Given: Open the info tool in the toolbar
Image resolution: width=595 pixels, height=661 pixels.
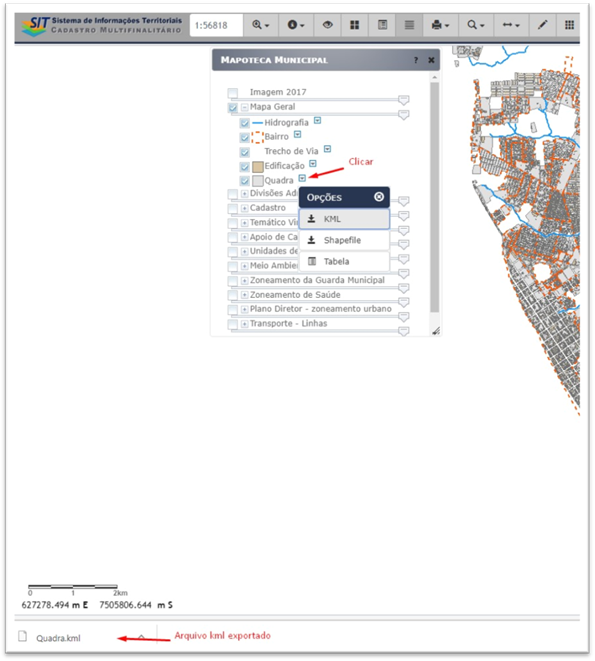Looking at the screenshot, I should [x=296, y=25].
